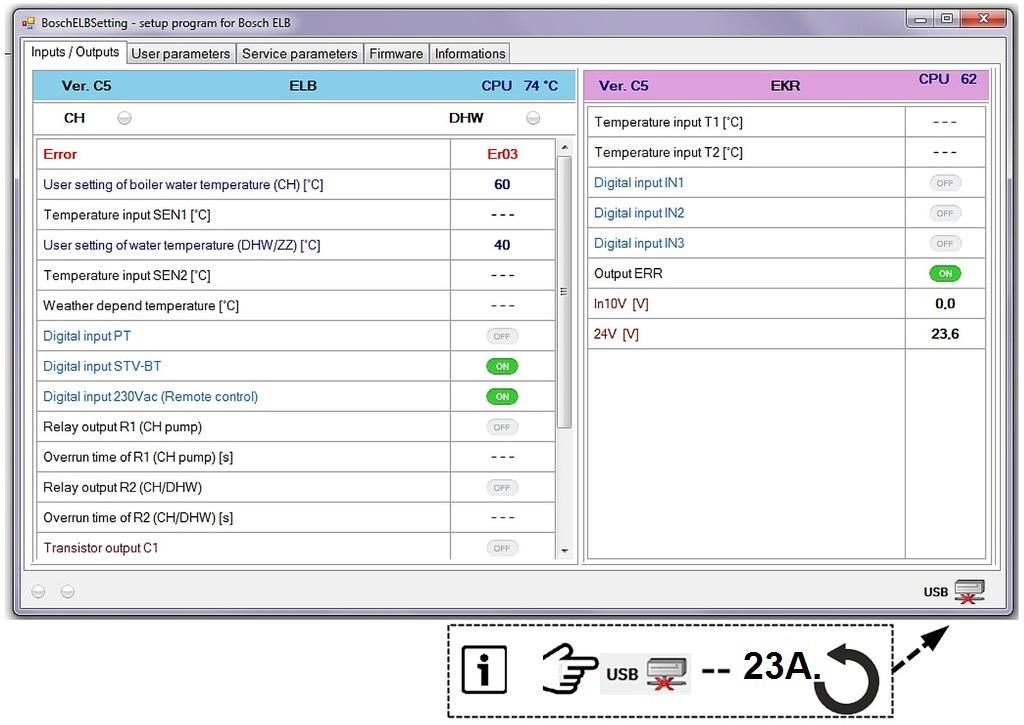Click the second round indicator in the status bar
The image size is (1024, 725).
point(67,592)
